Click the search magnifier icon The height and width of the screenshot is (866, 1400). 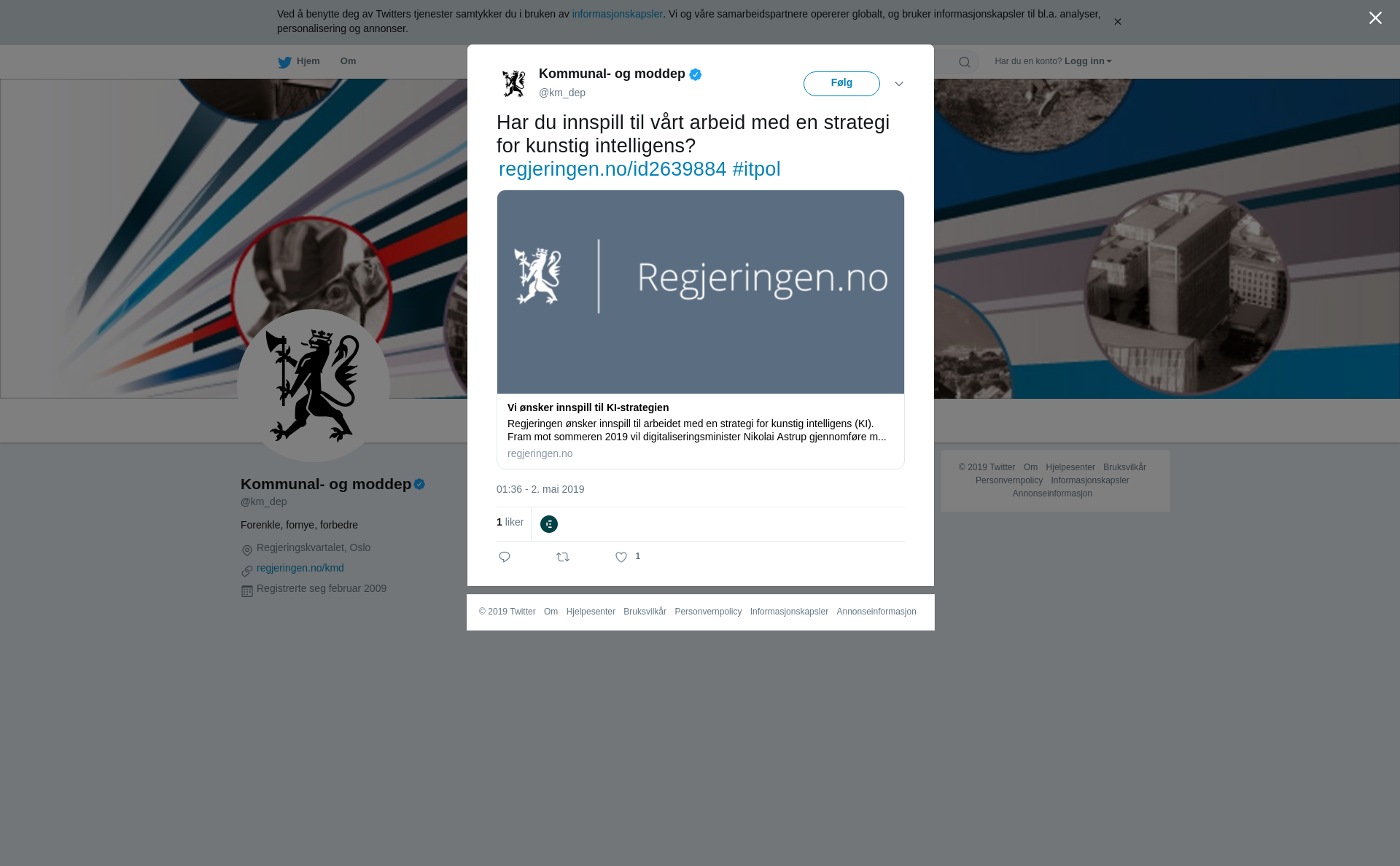(965, 62)
